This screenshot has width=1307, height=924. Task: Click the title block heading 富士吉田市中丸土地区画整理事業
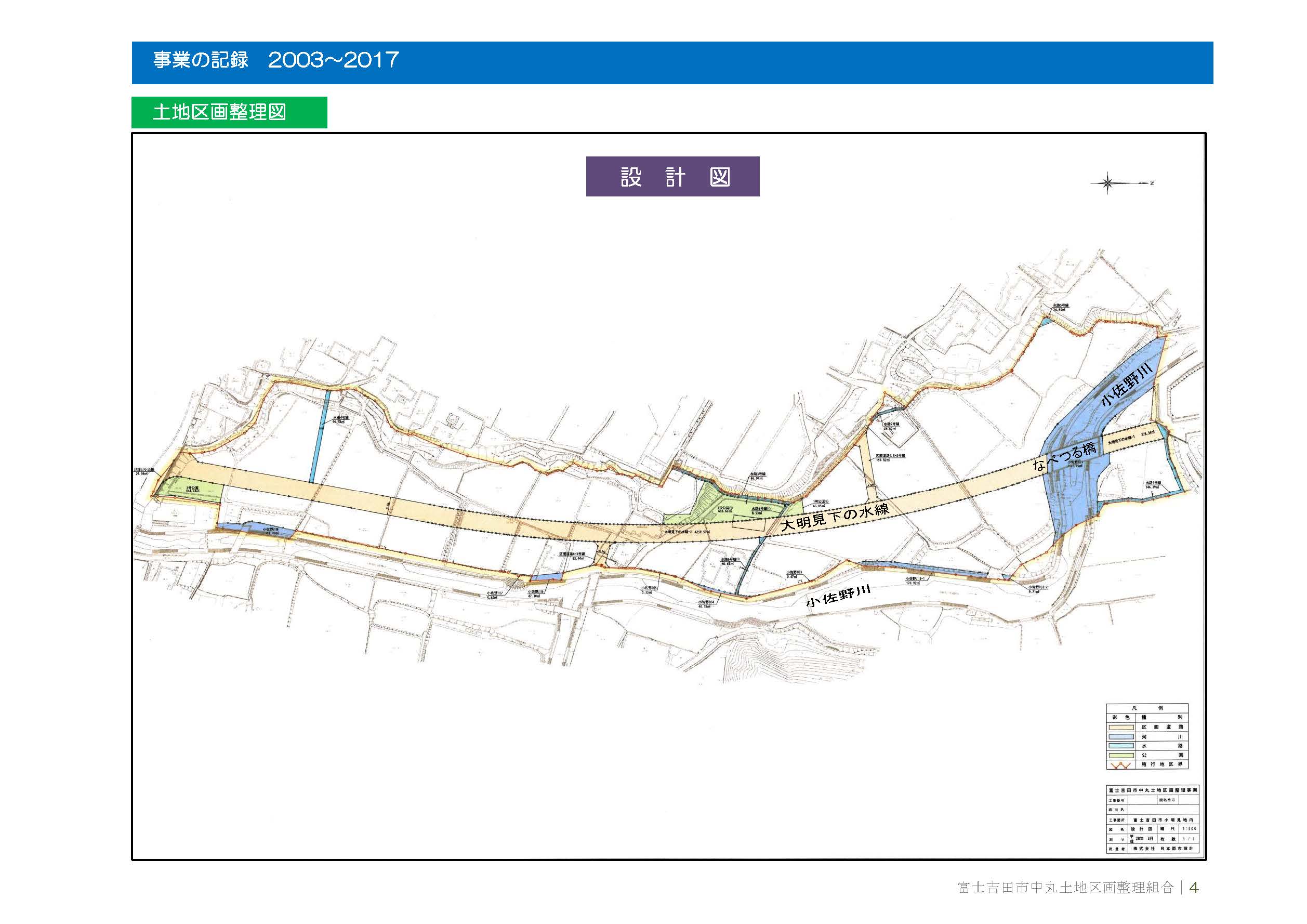[1153, 790]
